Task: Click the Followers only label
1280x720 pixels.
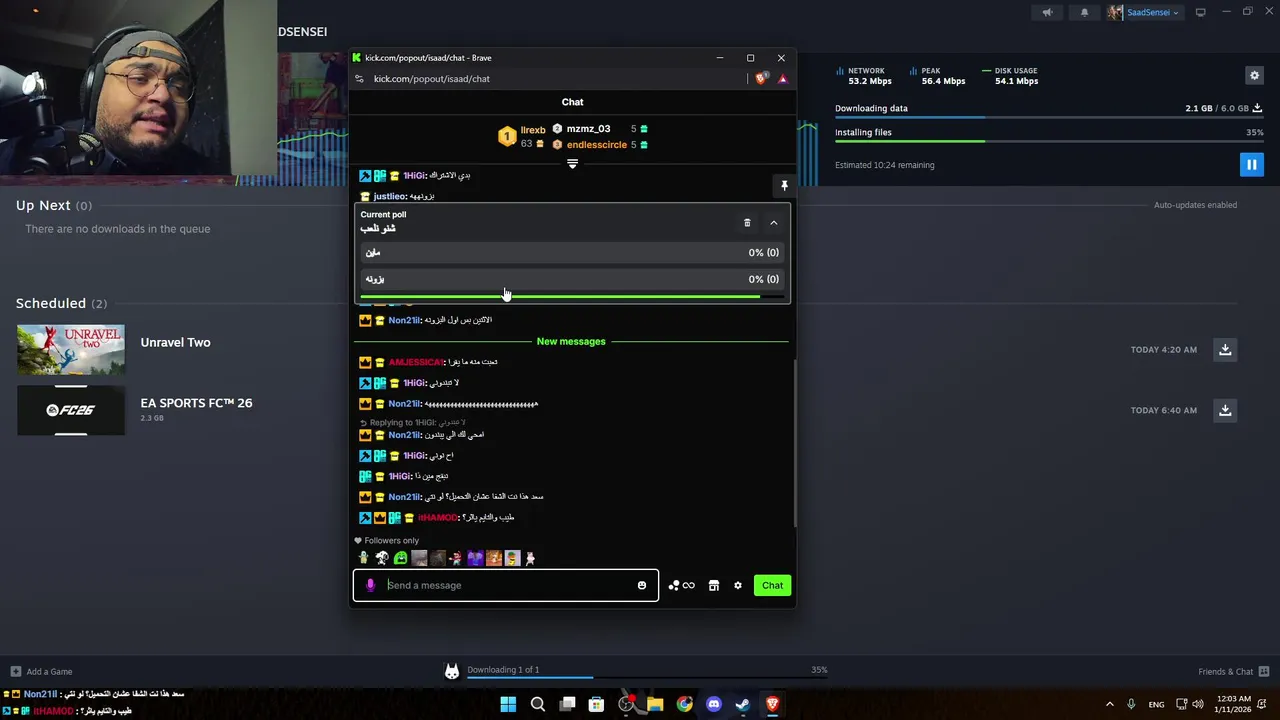Action: click(x=392, y=541)
